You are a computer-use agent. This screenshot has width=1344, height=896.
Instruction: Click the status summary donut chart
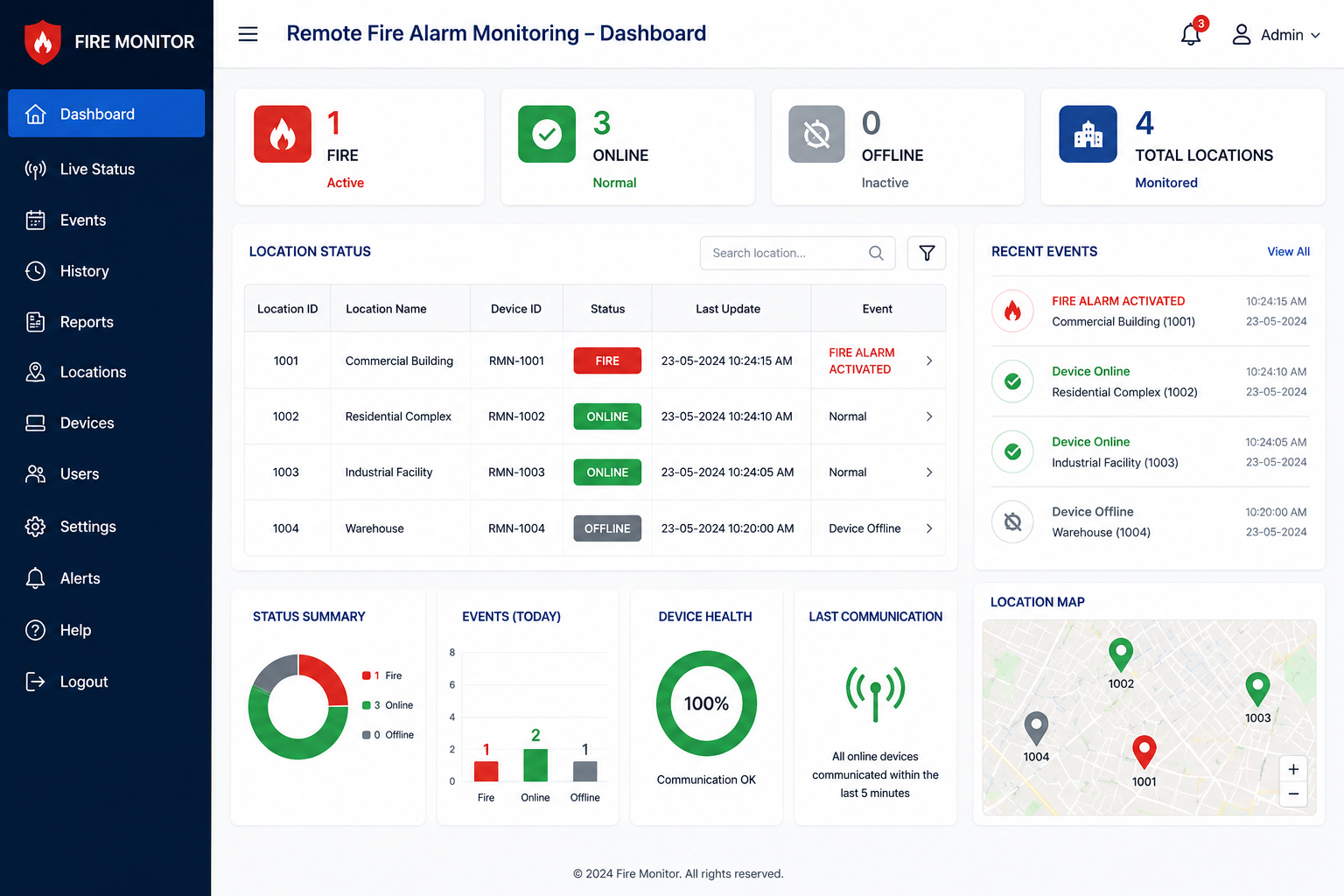(298, 706)
